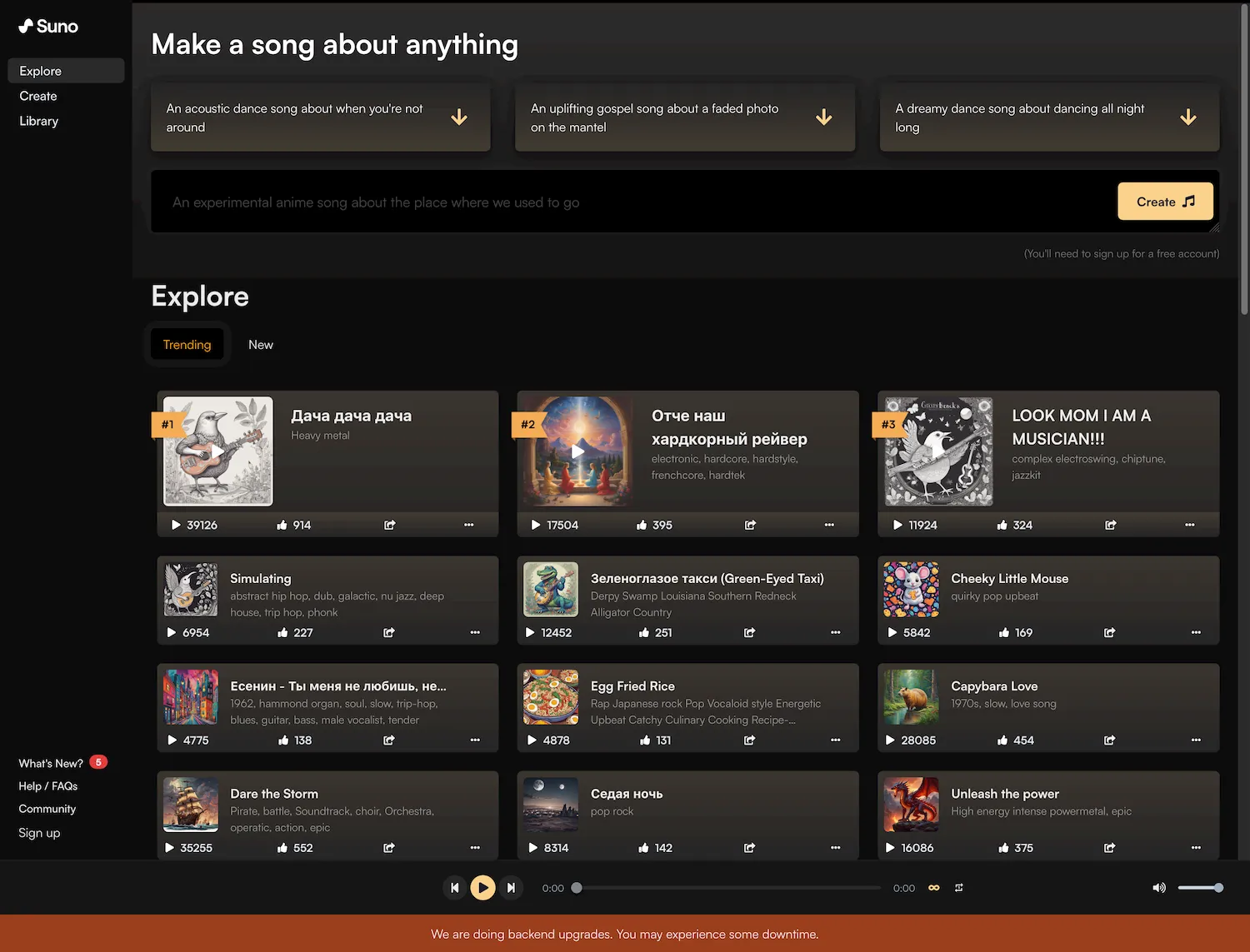Skip to the previous track in player
The height and width of the screenshot is (952, 1250).
coord(454,888)
